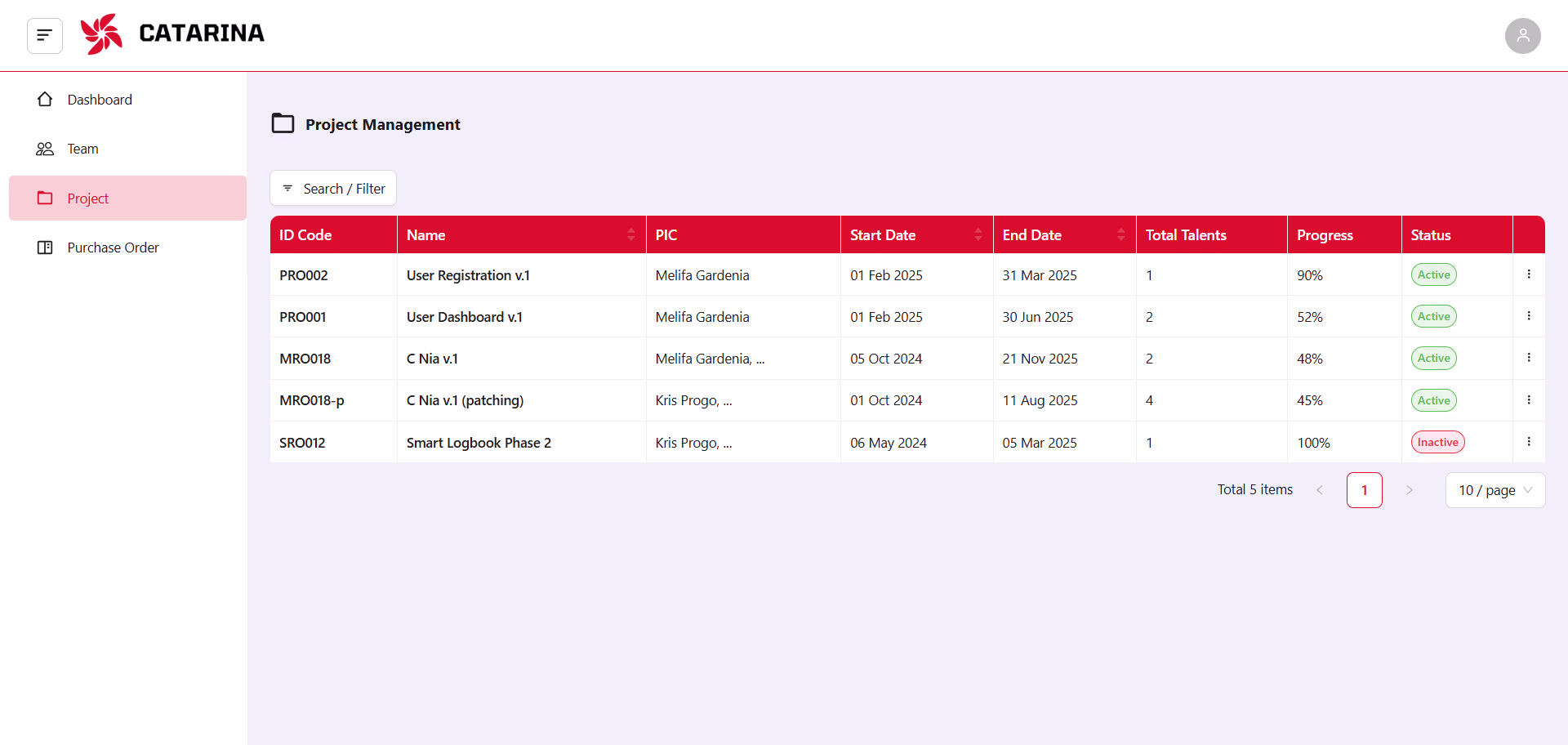Click the Catarina pinwheel logo

coord(101,34)
